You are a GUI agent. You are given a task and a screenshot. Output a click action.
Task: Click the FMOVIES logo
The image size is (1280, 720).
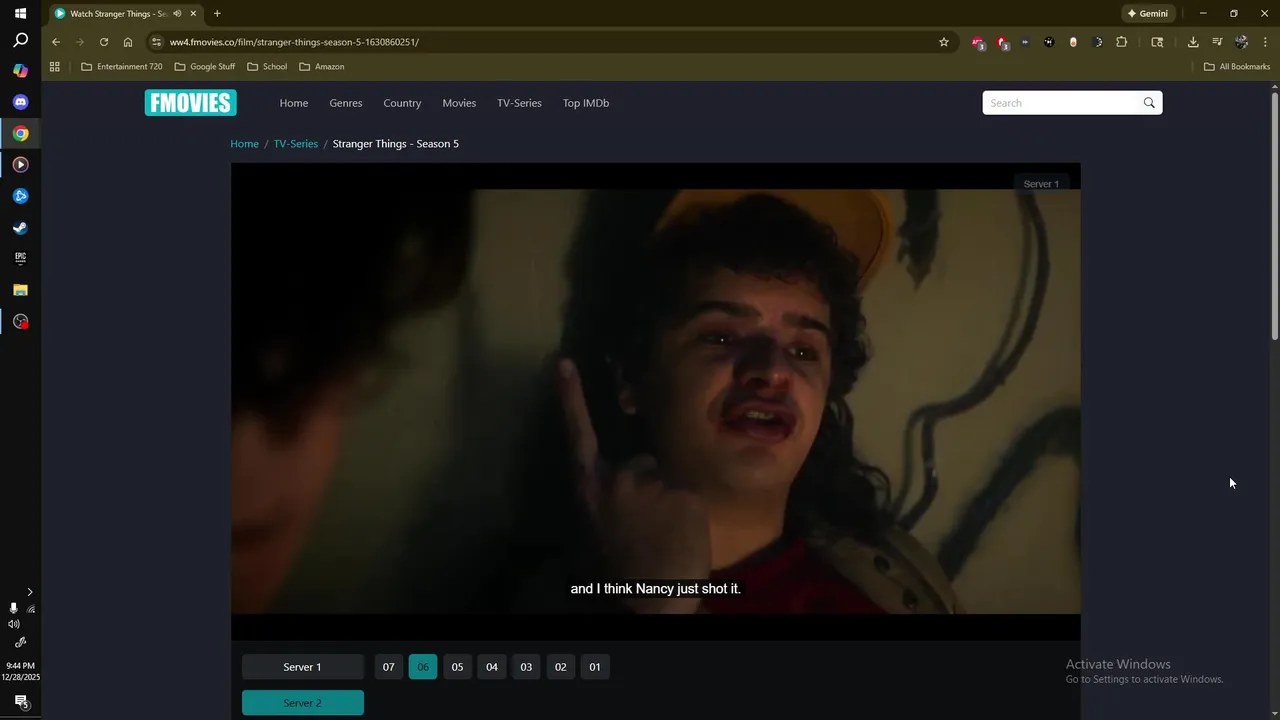click(x=190, y=103)
